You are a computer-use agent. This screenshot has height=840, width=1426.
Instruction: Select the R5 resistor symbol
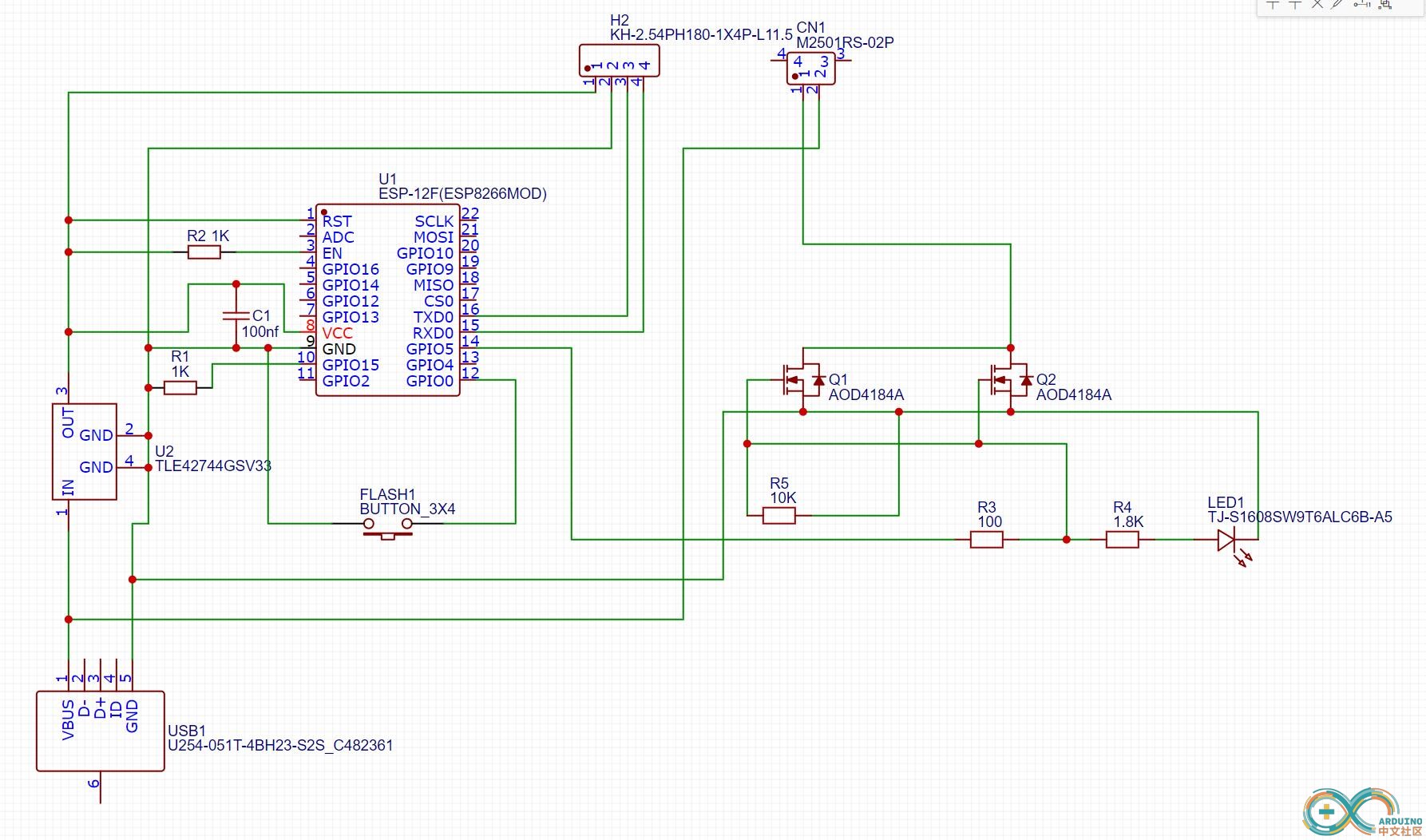(x=779, y=516)
